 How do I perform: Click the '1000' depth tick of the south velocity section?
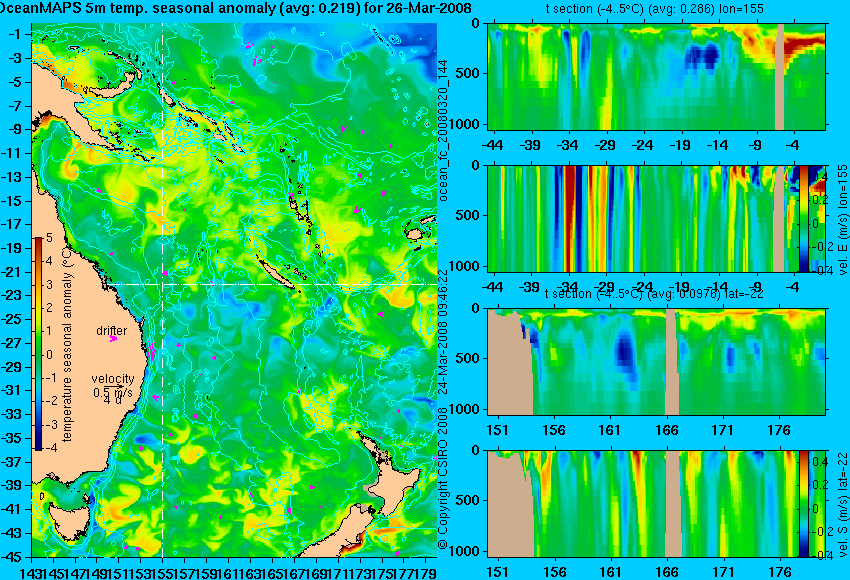coord(466,551)
